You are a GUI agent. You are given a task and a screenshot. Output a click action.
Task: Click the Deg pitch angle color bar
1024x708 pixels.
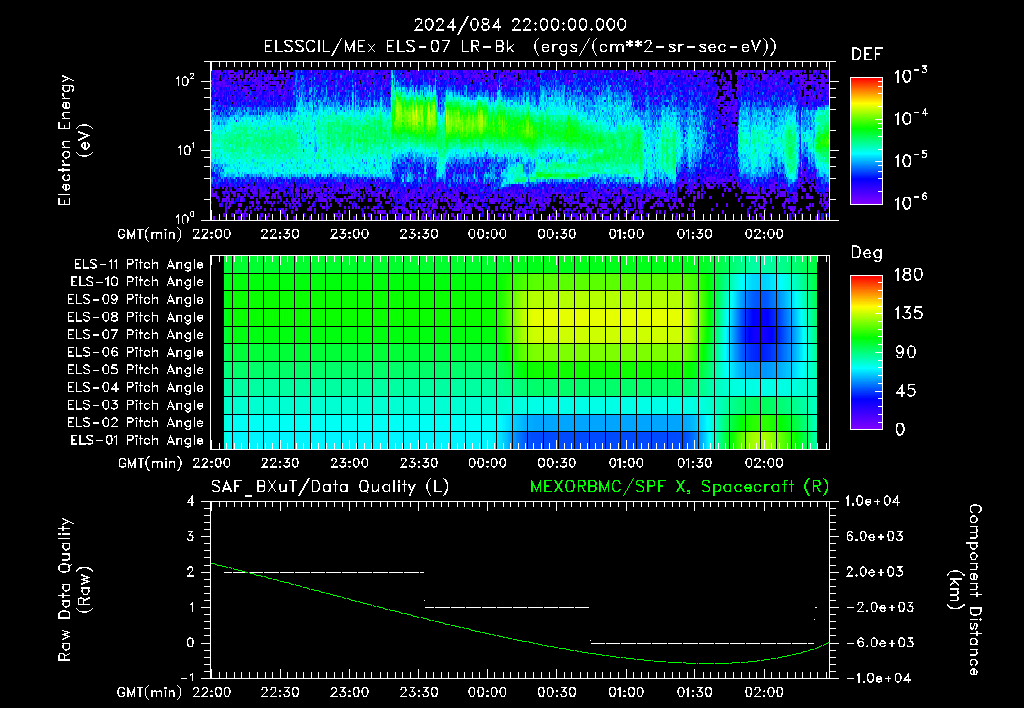[866, 353]
